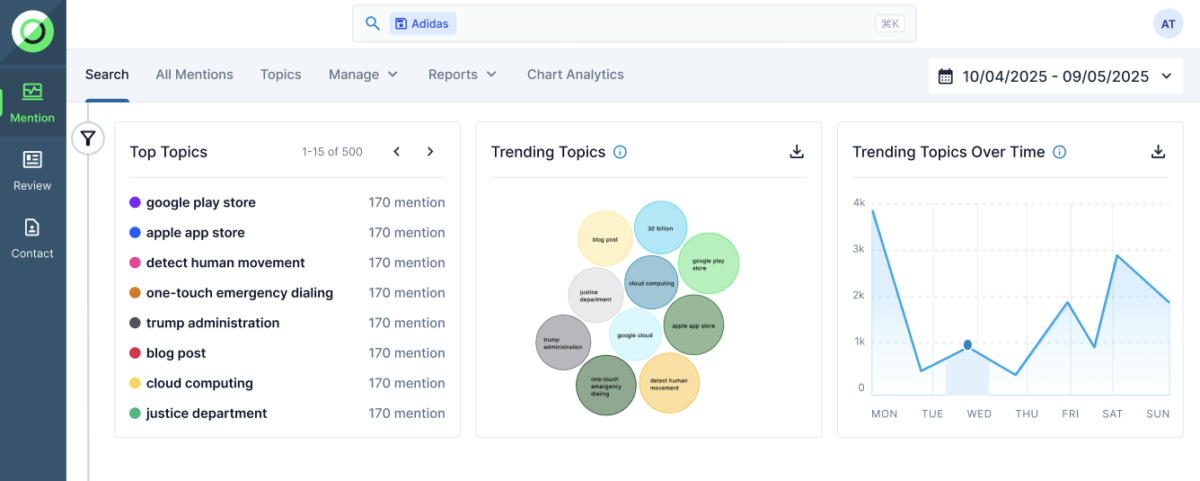Switch to the Chart Analytics tab
This screenshot has width=1200, height=481.
point(575,74)
